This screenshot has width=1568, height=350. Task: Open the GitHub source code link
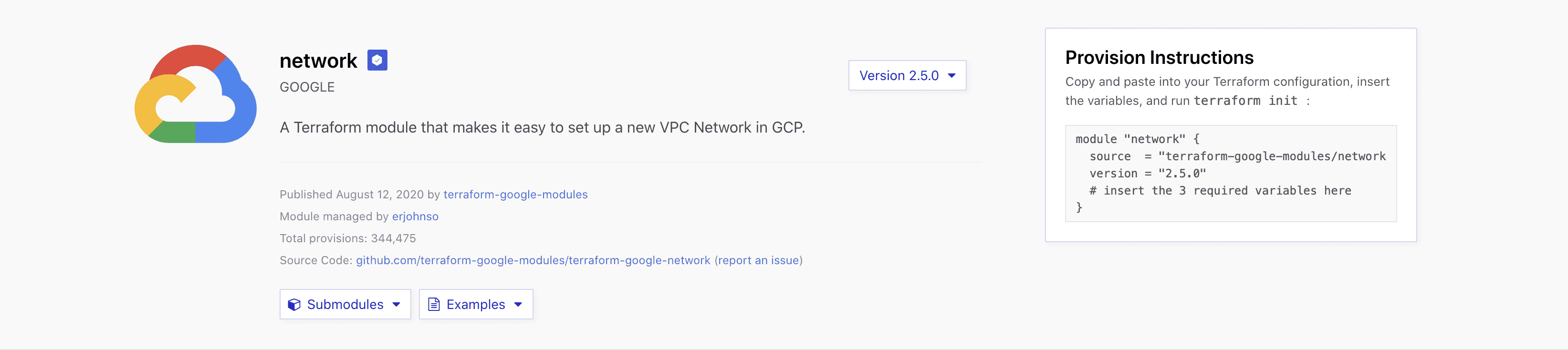point(532,260)
